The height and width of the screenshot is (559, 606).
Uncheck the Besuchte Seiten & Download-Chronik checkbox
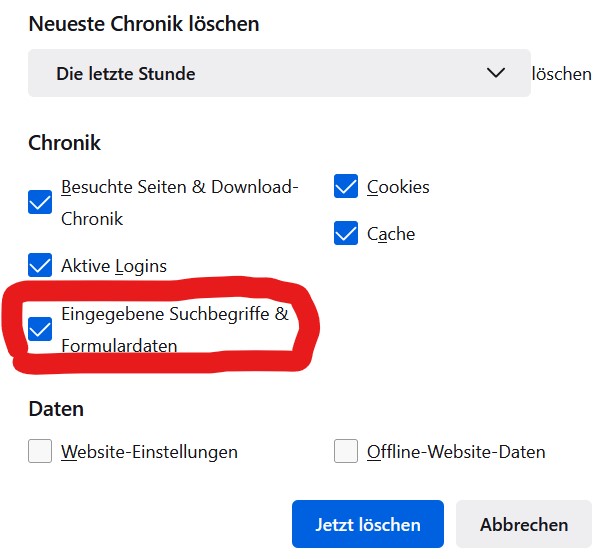(x=40, y=202)
